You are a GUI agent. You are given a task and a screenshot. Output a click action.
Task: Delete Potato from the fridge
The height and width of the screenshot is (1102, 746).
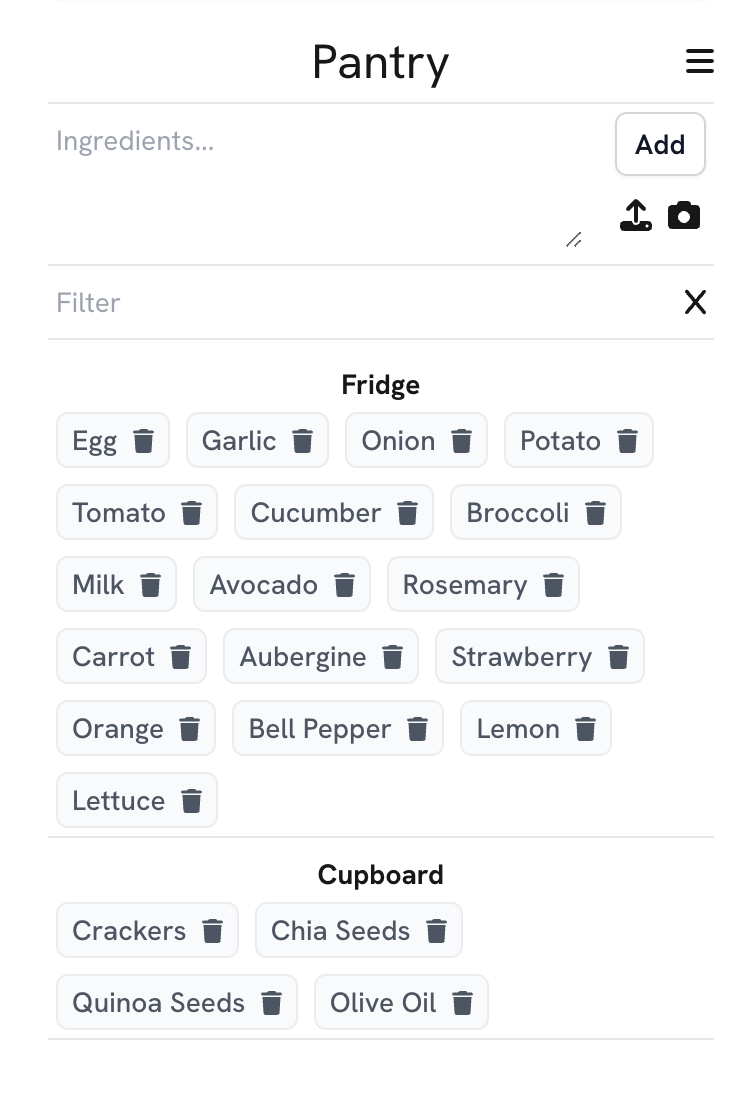627,441
